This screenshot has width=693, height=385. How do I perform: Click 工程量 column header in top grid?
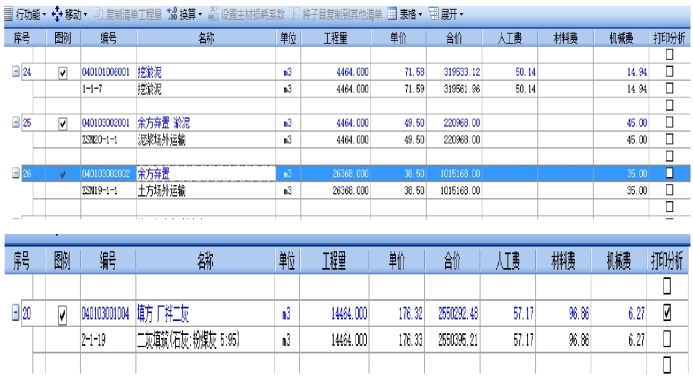point(335,38)
